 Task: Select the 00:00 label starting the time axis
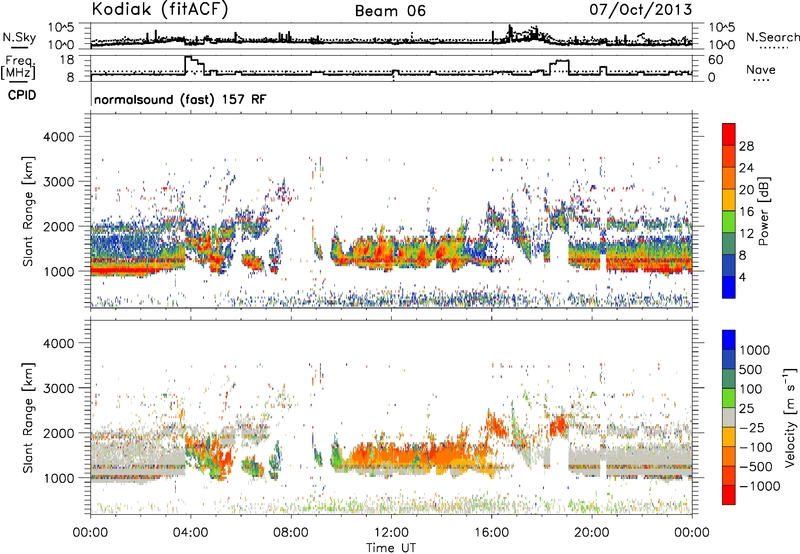tap(90, 533)
